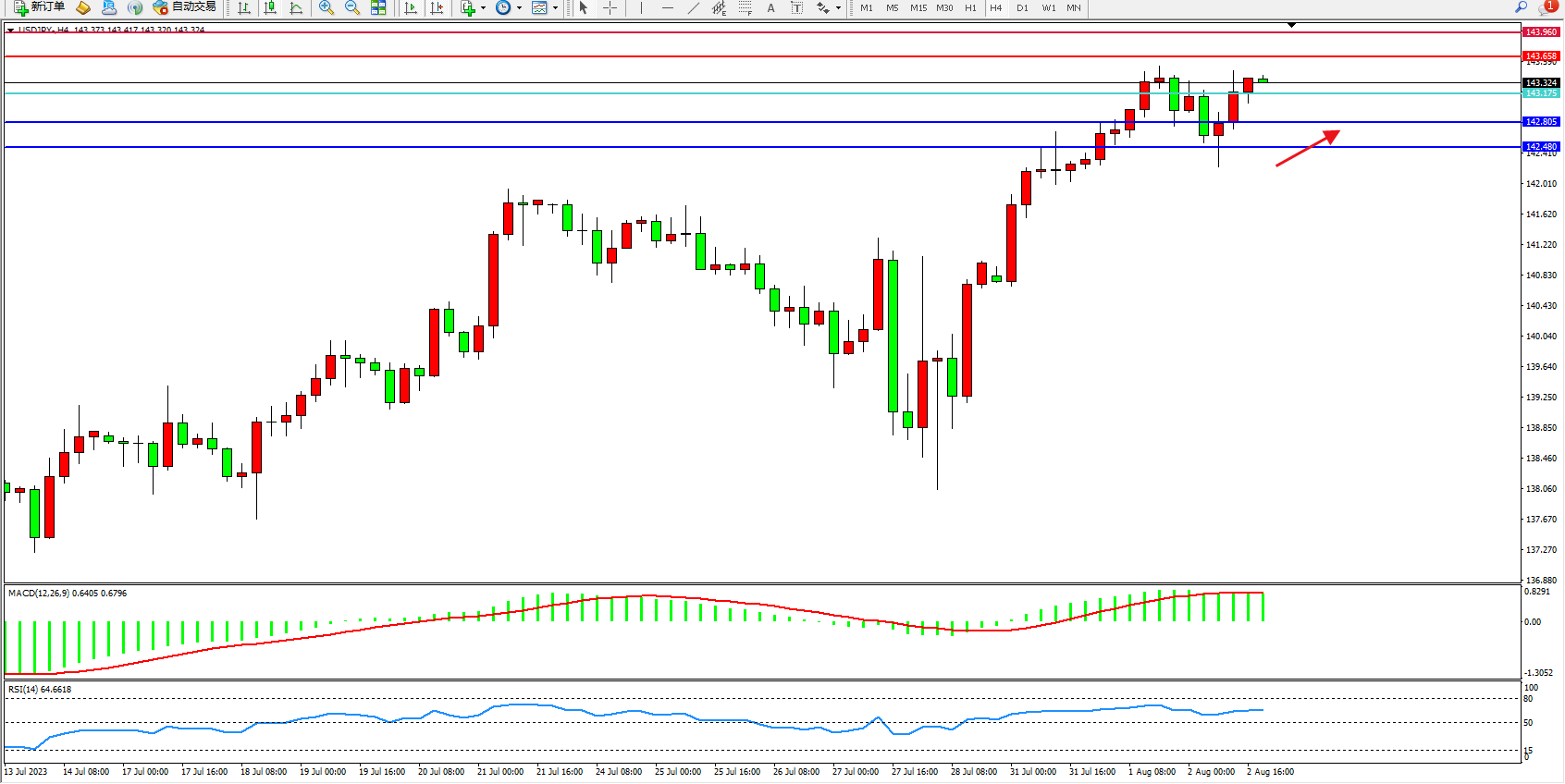This screenshot has width=1565, height=784.
Task: Select the blue 142.805 horizontal line label
Action: tap(1541, 122)
